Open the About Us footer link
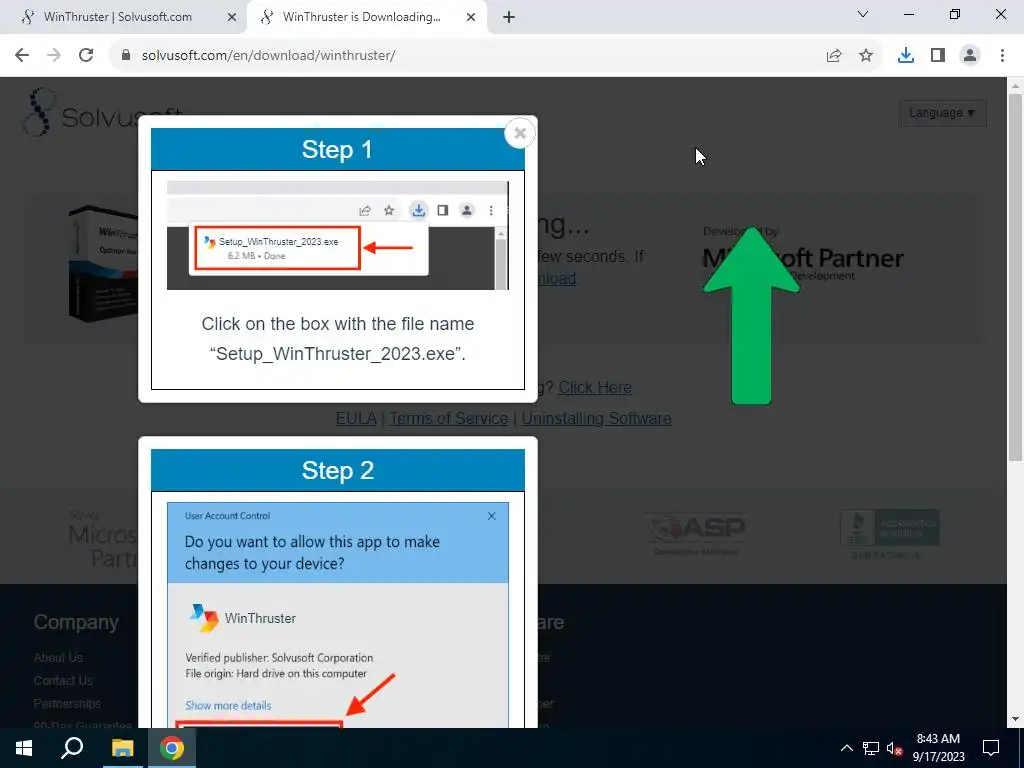Screen dimensions: 1024x768 [x=58, y=658]
